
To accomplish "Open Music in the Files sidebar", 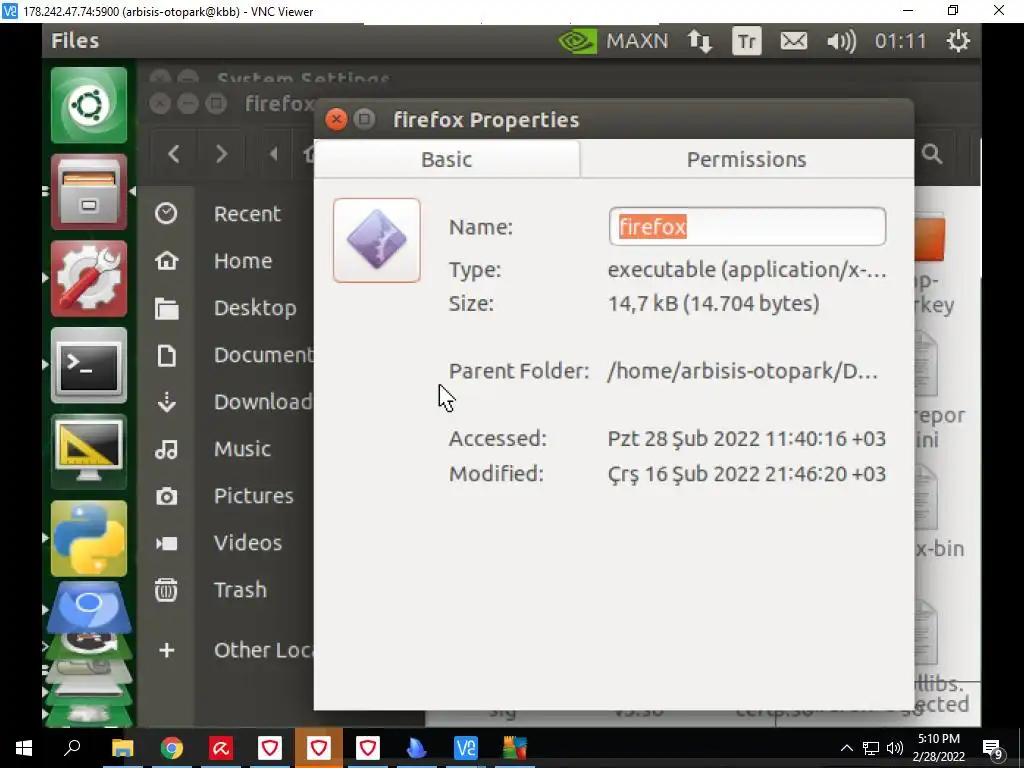I will pyautogui.click(x=242, y=449).
